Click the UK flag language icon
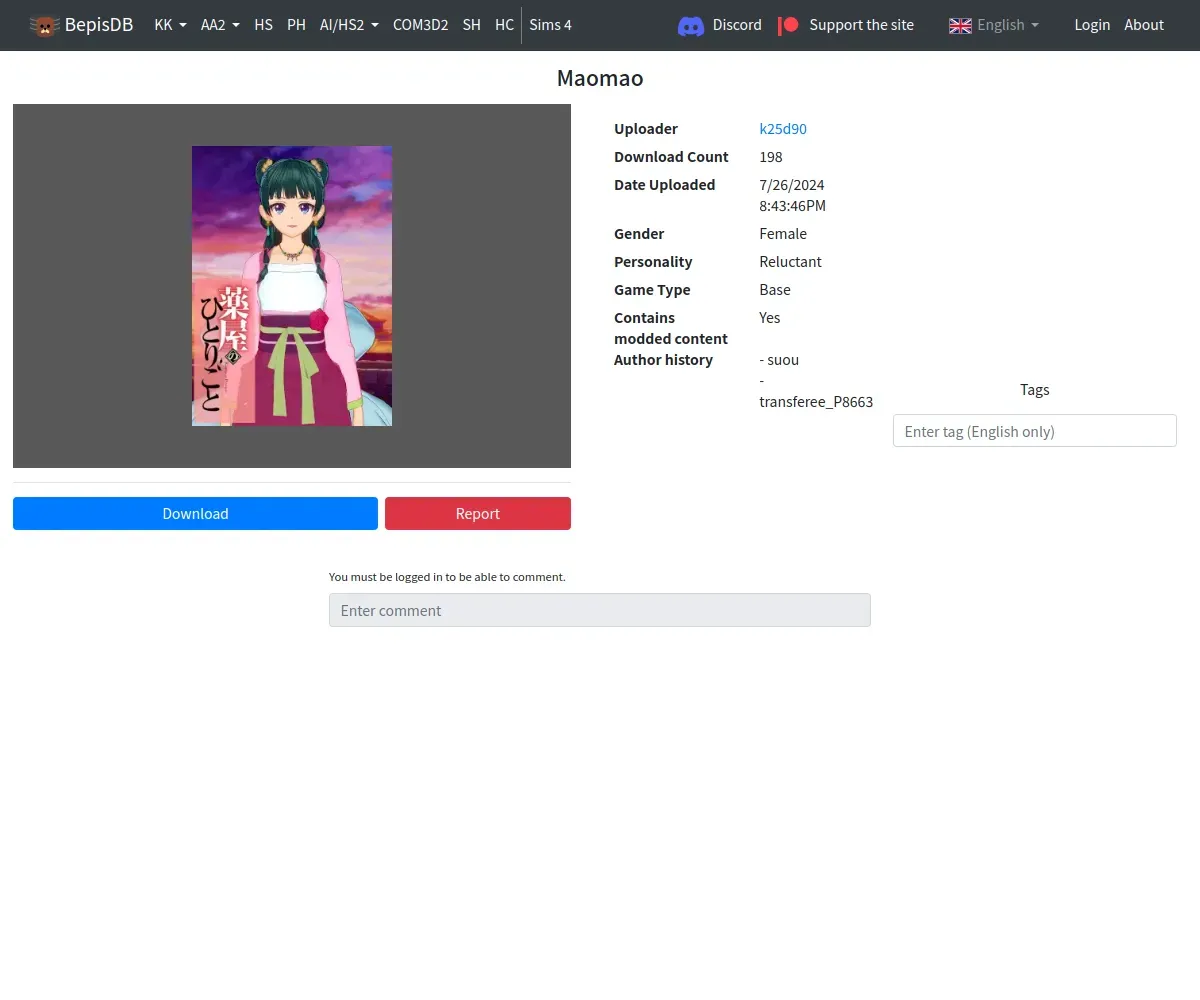The width and height of the screenshot is (1200, 1000). [960, 25]
